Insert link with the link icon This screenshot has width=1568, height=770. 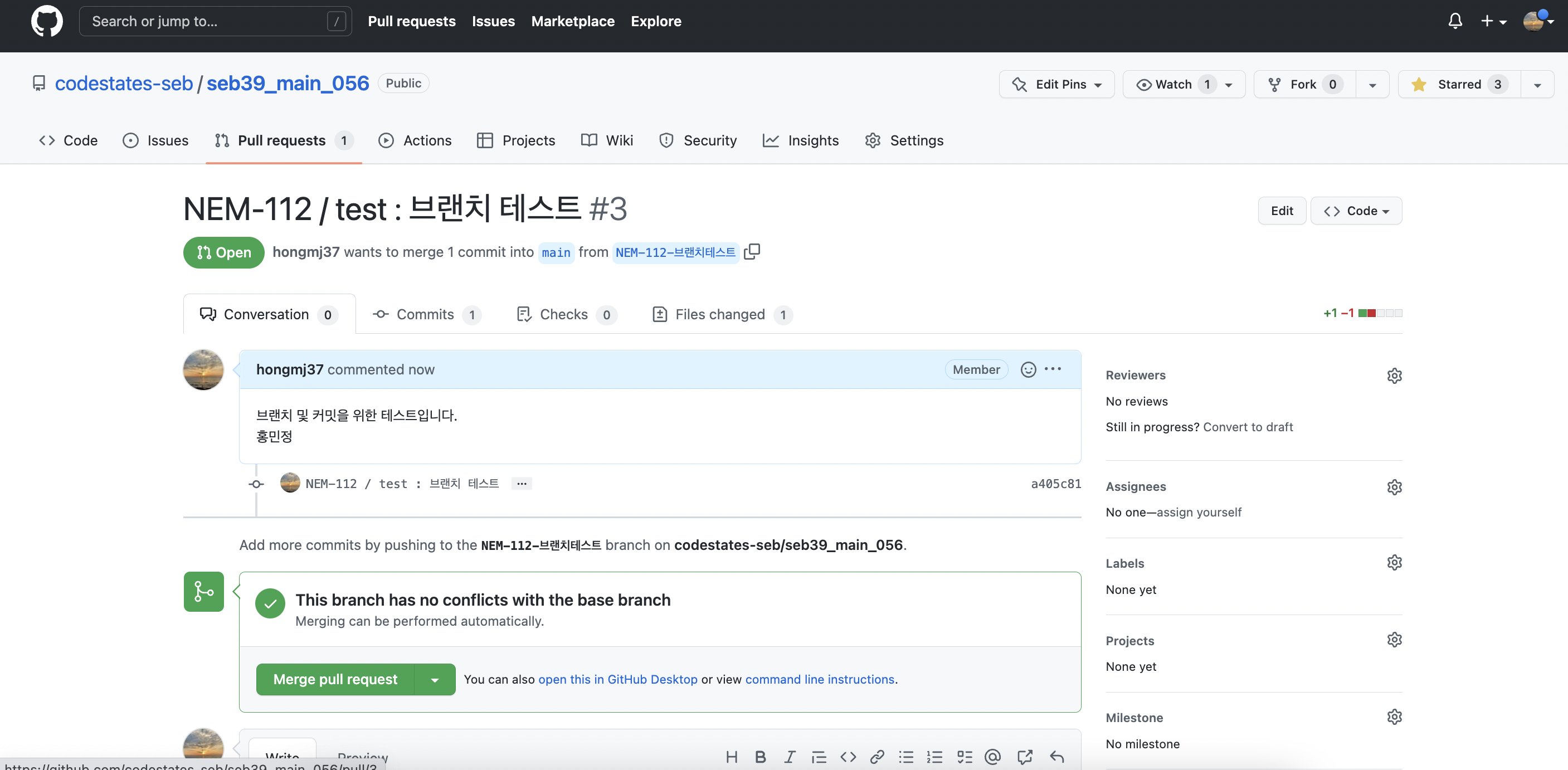(877, 757)
